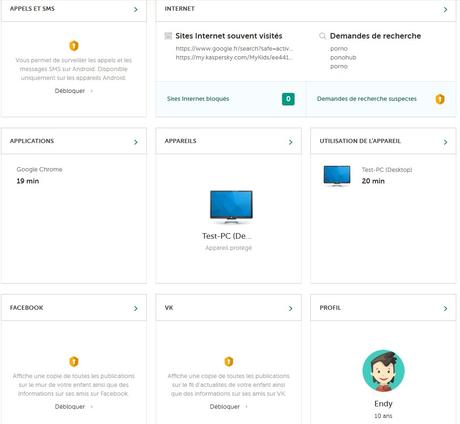The image size is (460, 424).
Task: Click Débloquer in the VK card
Action: click(x=225, y=407)
